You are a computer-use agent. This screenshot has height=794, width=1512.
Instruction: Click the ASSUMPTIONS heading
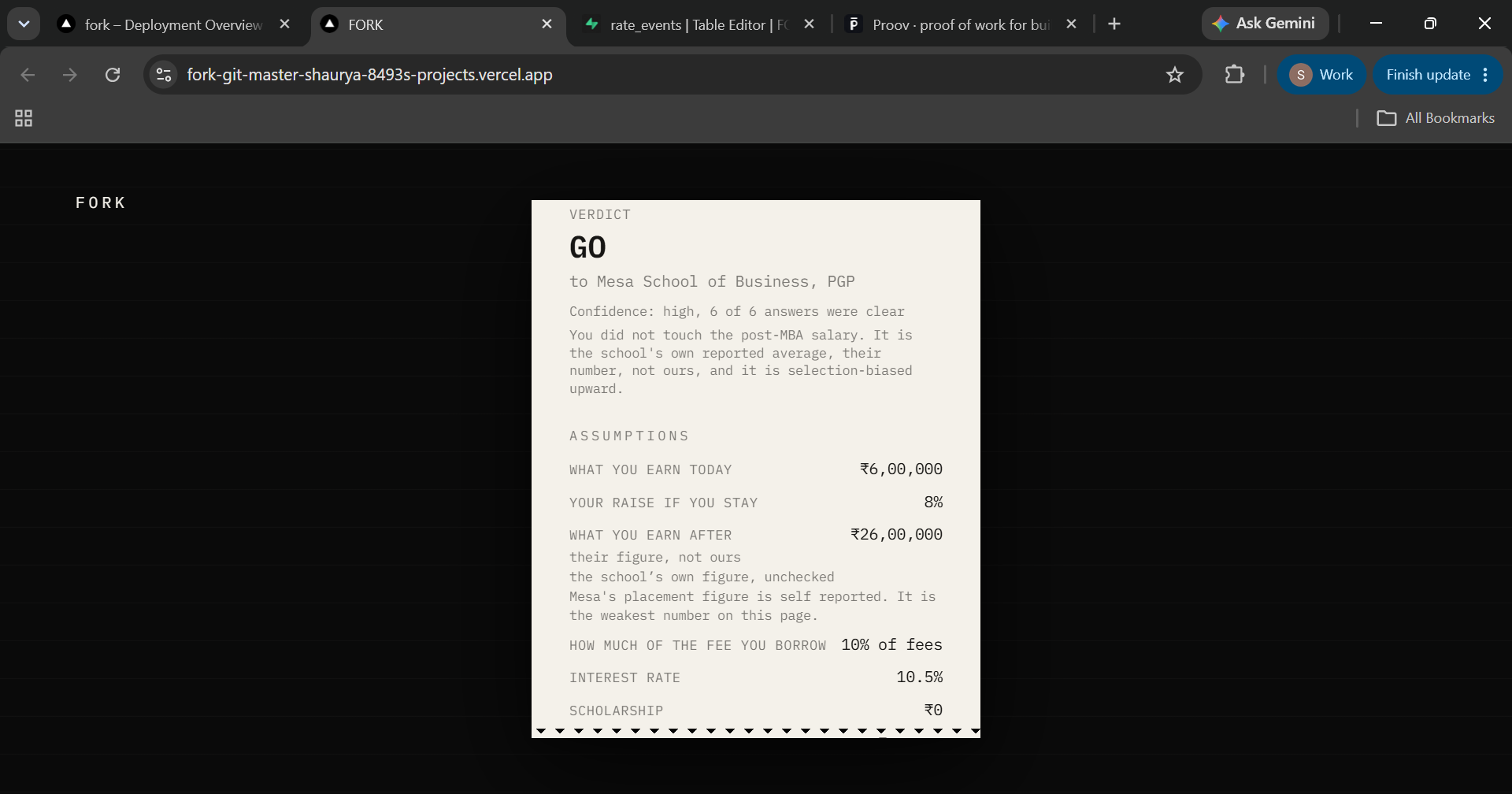[629, 436]
